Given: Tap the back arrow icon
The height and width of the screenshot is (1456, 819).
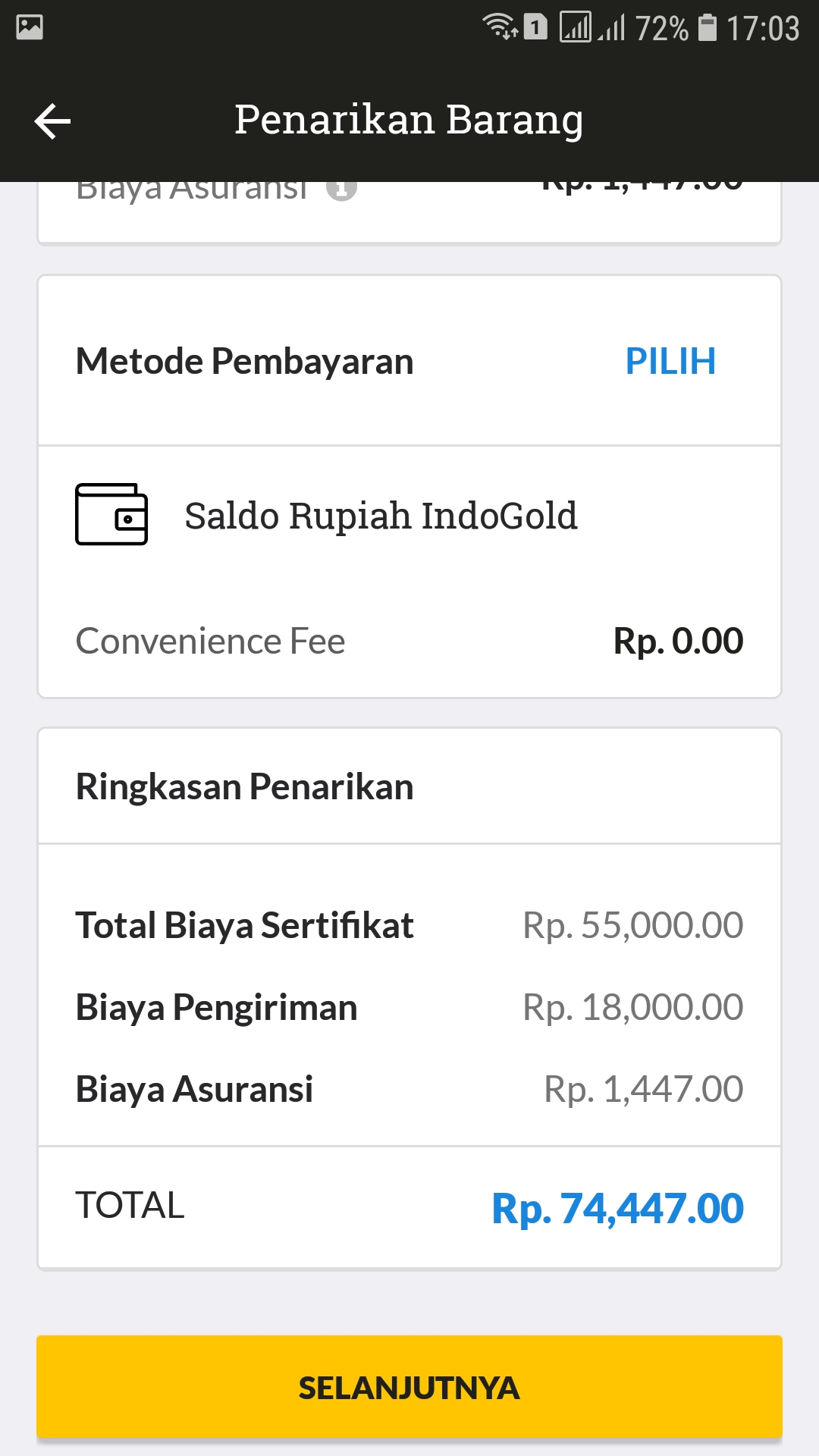Looking at the screenshot, I should click(52, 121).
